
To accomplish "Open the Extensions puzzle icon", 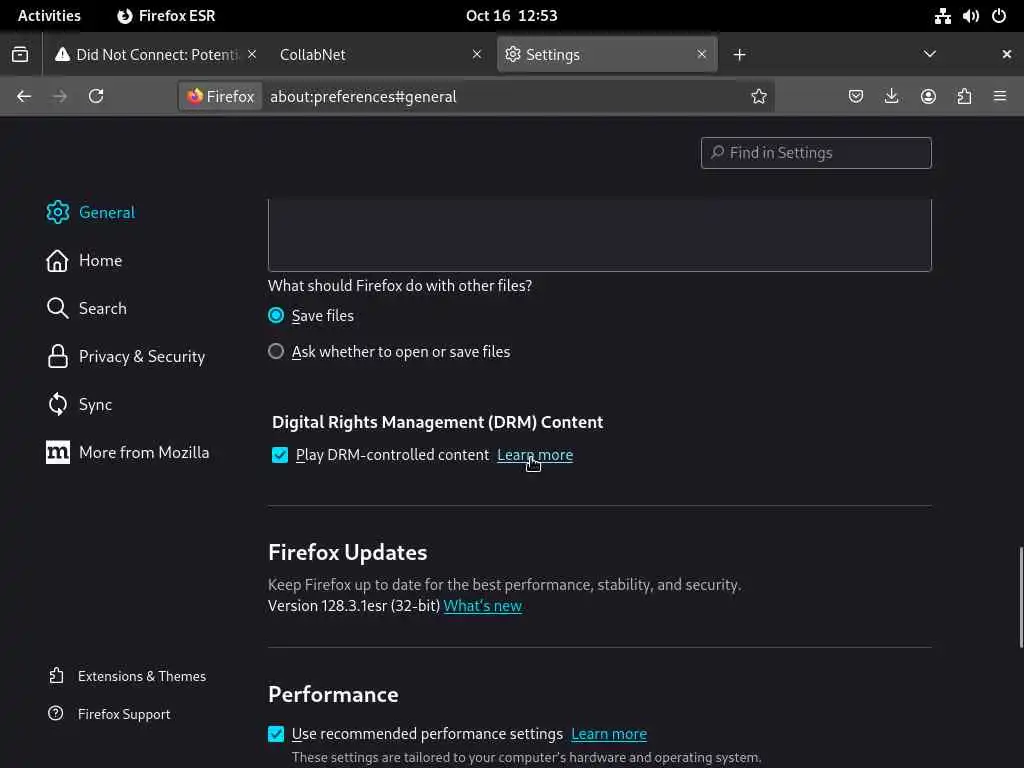I will pos(964,96).
